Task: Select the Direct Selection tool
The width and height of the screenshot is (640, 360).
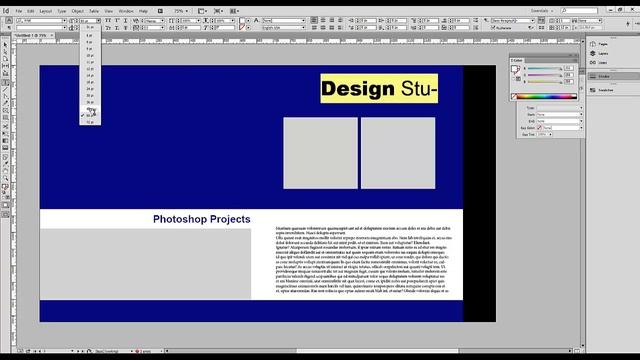Action: (5, 52)
